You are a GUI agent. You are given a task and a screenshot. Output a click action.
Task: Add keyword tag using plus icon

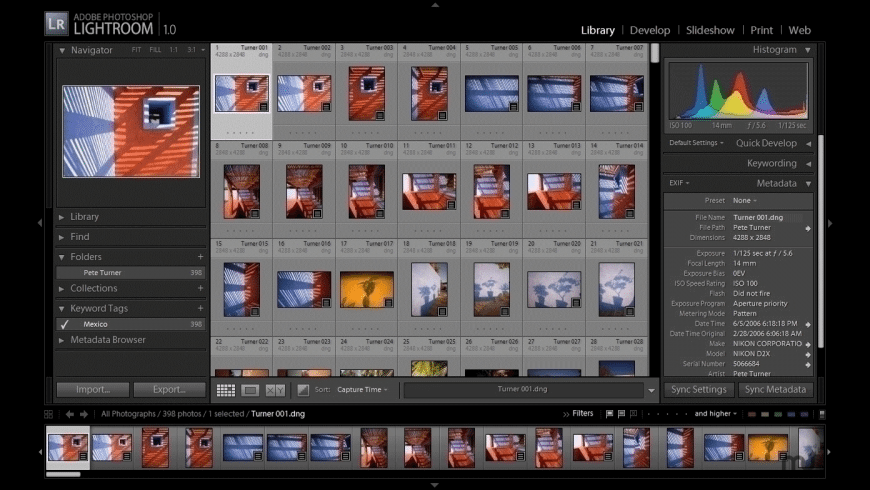point(200,308)
